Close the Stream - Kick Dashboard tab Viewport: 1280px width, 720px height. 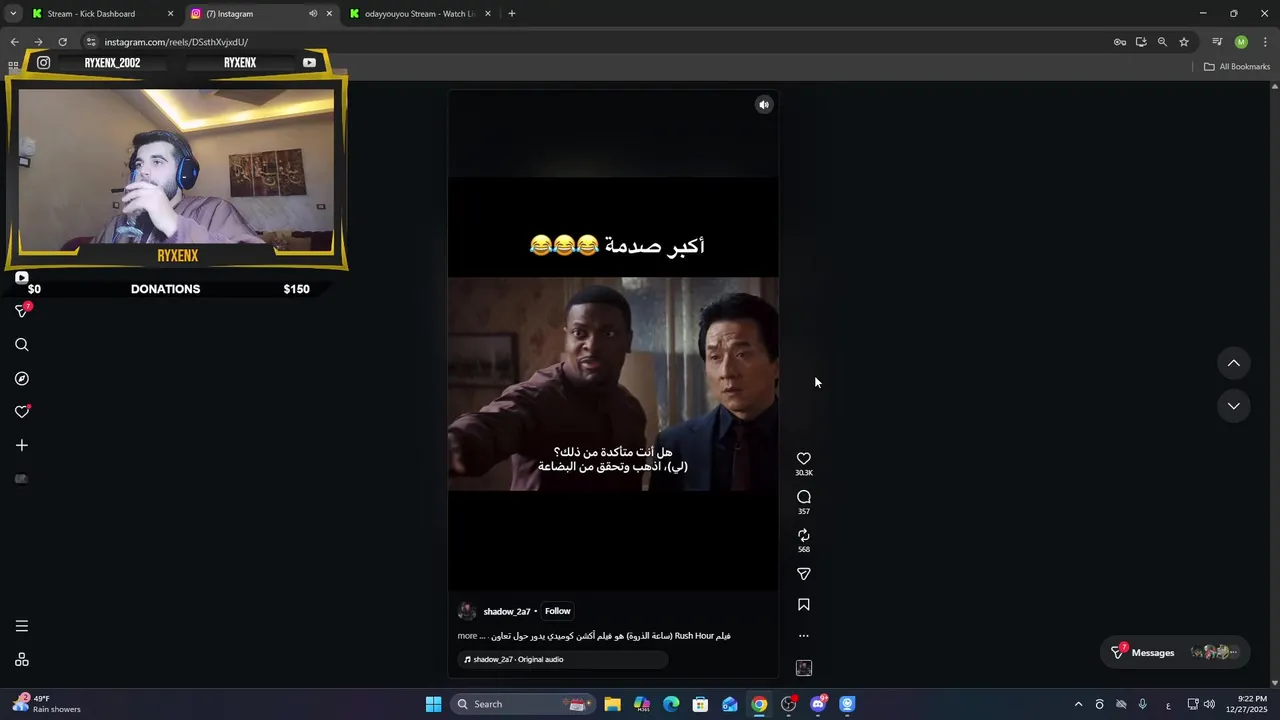point(170,14)
